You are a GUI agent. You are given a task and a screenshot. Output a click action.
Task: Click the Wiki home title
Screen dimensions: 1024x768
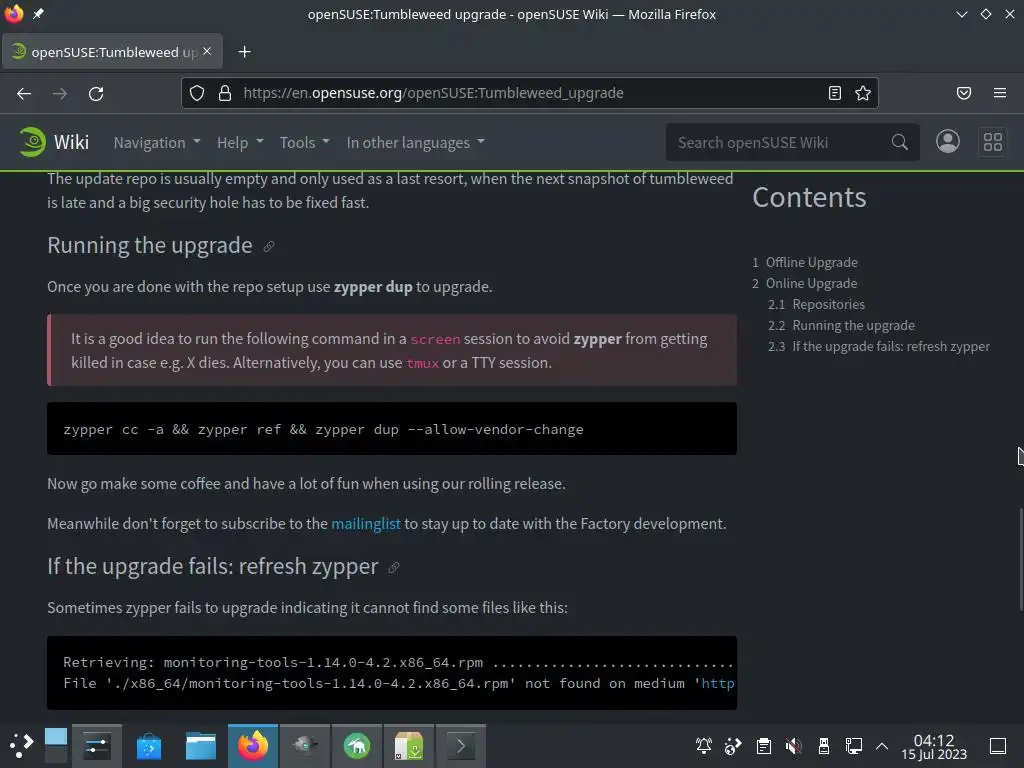tap(71, 142)
